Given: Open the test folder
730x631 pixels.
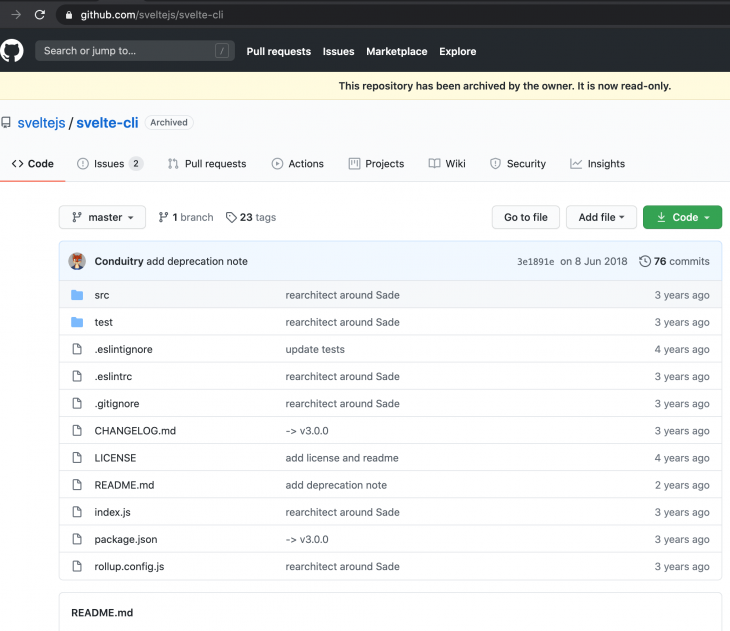Looking at the screenshot, I should 103,322.
